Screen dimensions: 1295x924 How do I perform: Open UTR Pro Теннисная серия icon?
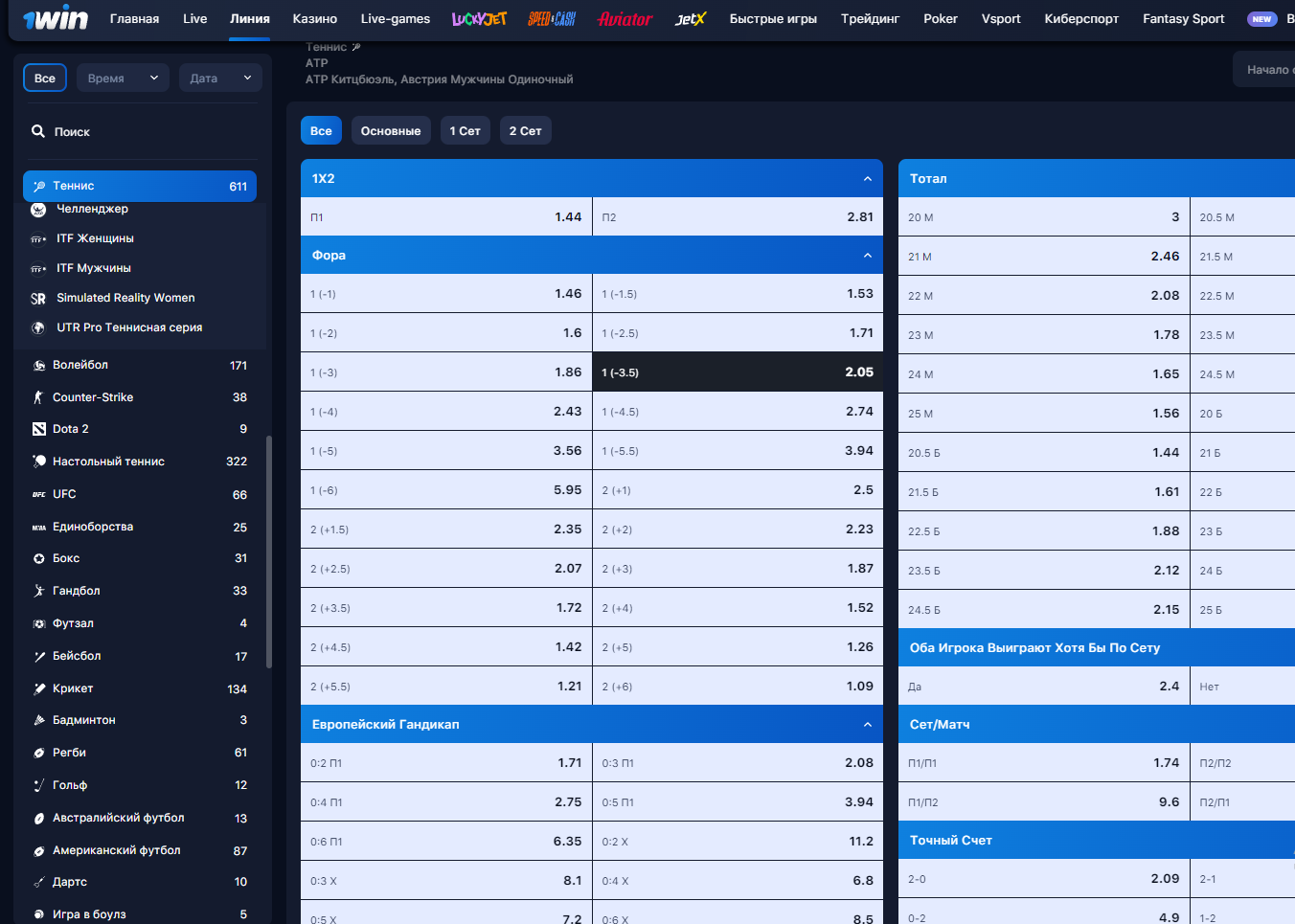38,327
